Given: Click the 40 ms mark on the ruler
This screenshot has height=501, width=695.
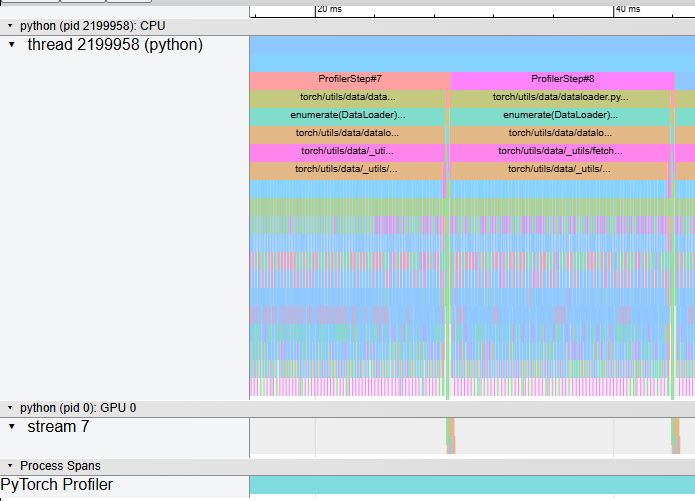Looking at the screenshot, I should [614, 9].
